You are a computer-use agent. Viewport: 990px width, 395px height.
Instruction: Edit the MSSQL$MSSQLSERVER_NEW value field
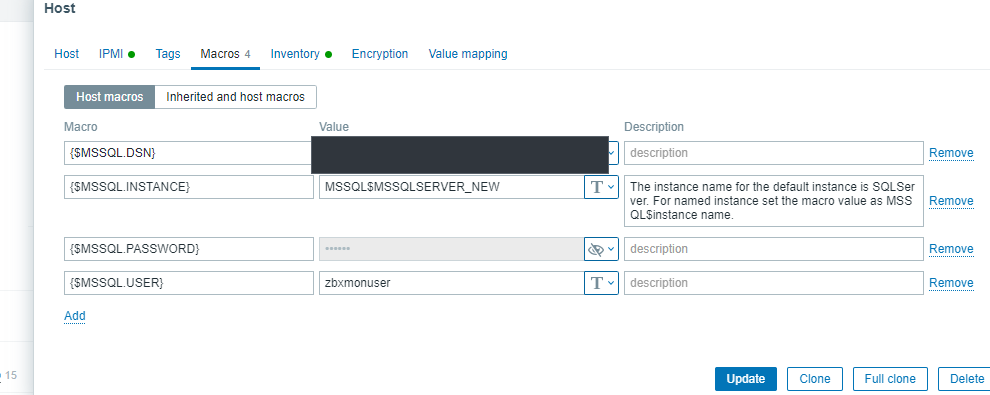click(x=451, y=187)
